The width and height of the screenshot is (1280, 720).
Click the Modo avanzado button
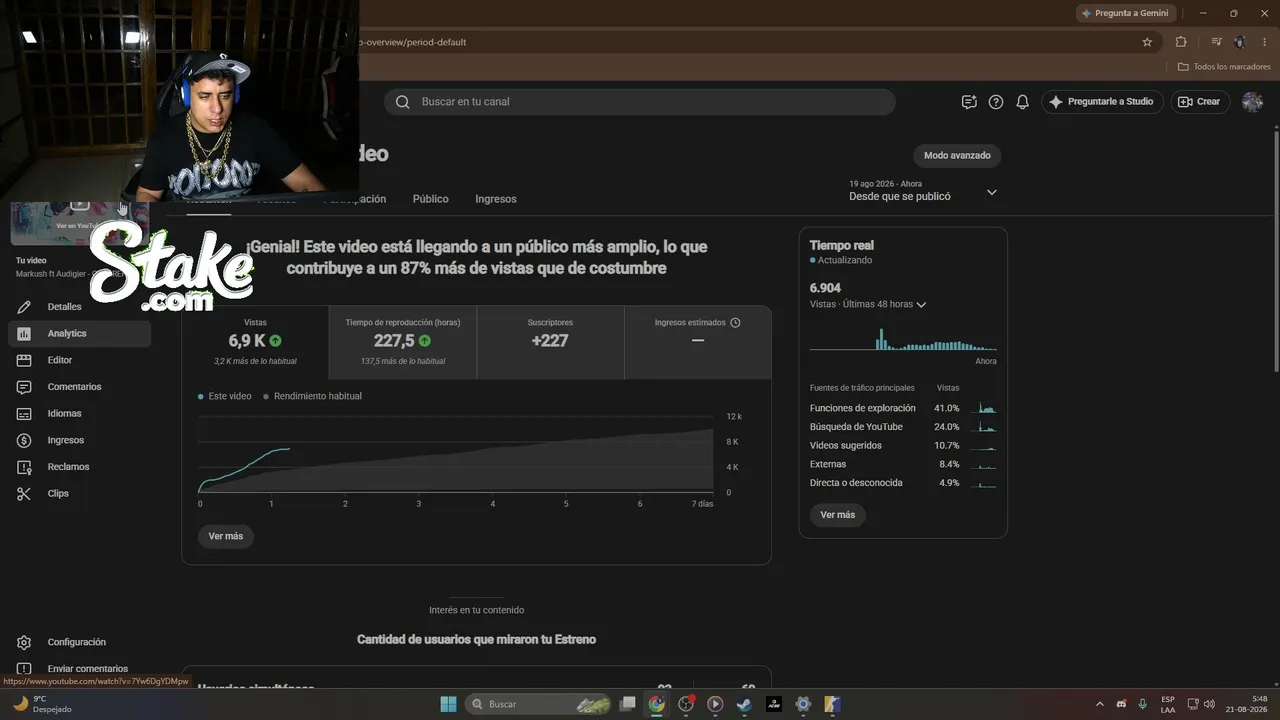(x=957, y=156)
